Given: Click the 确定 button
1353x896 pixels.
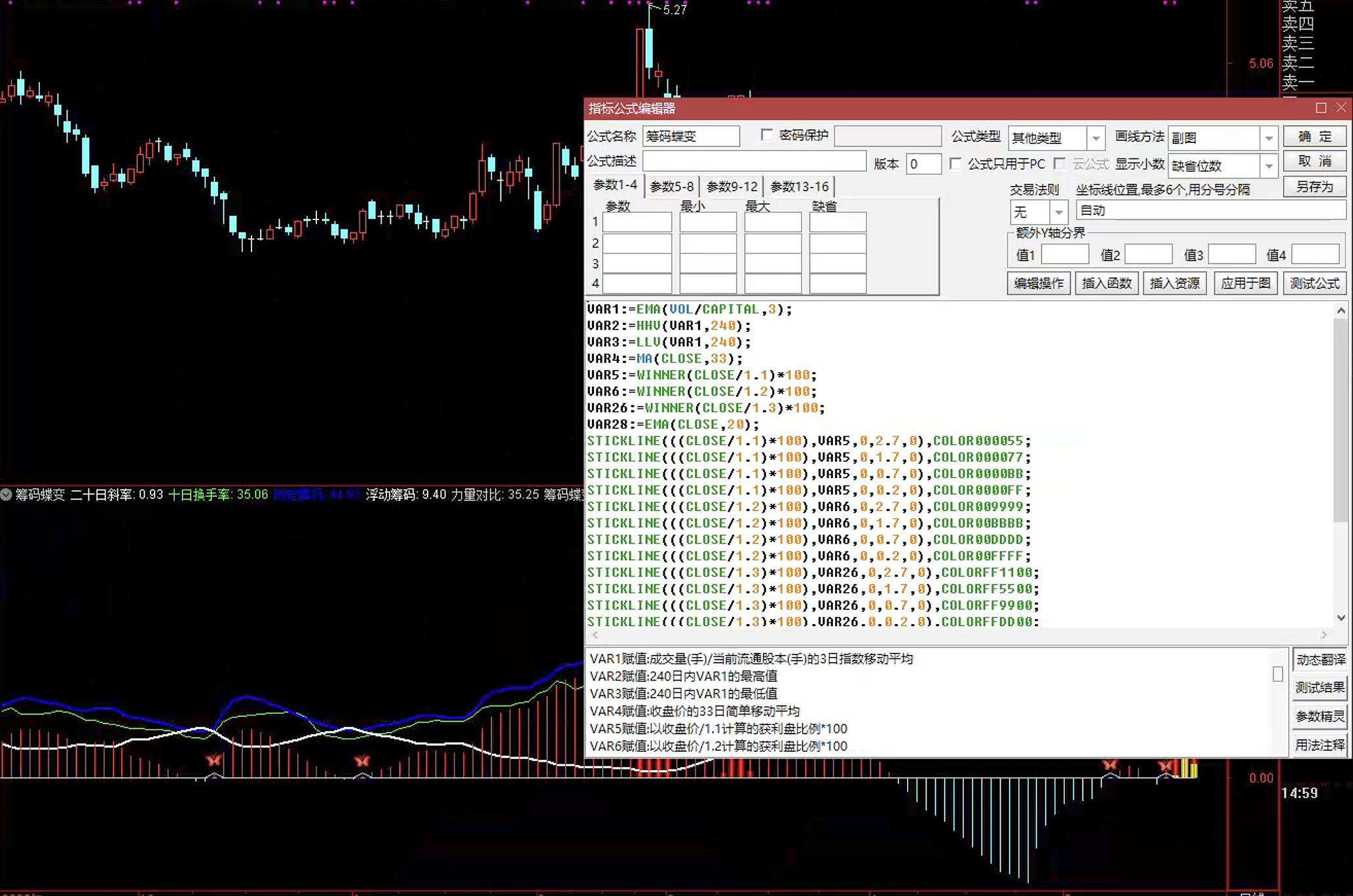Looking at the screenshot, I should (1314, 136).
